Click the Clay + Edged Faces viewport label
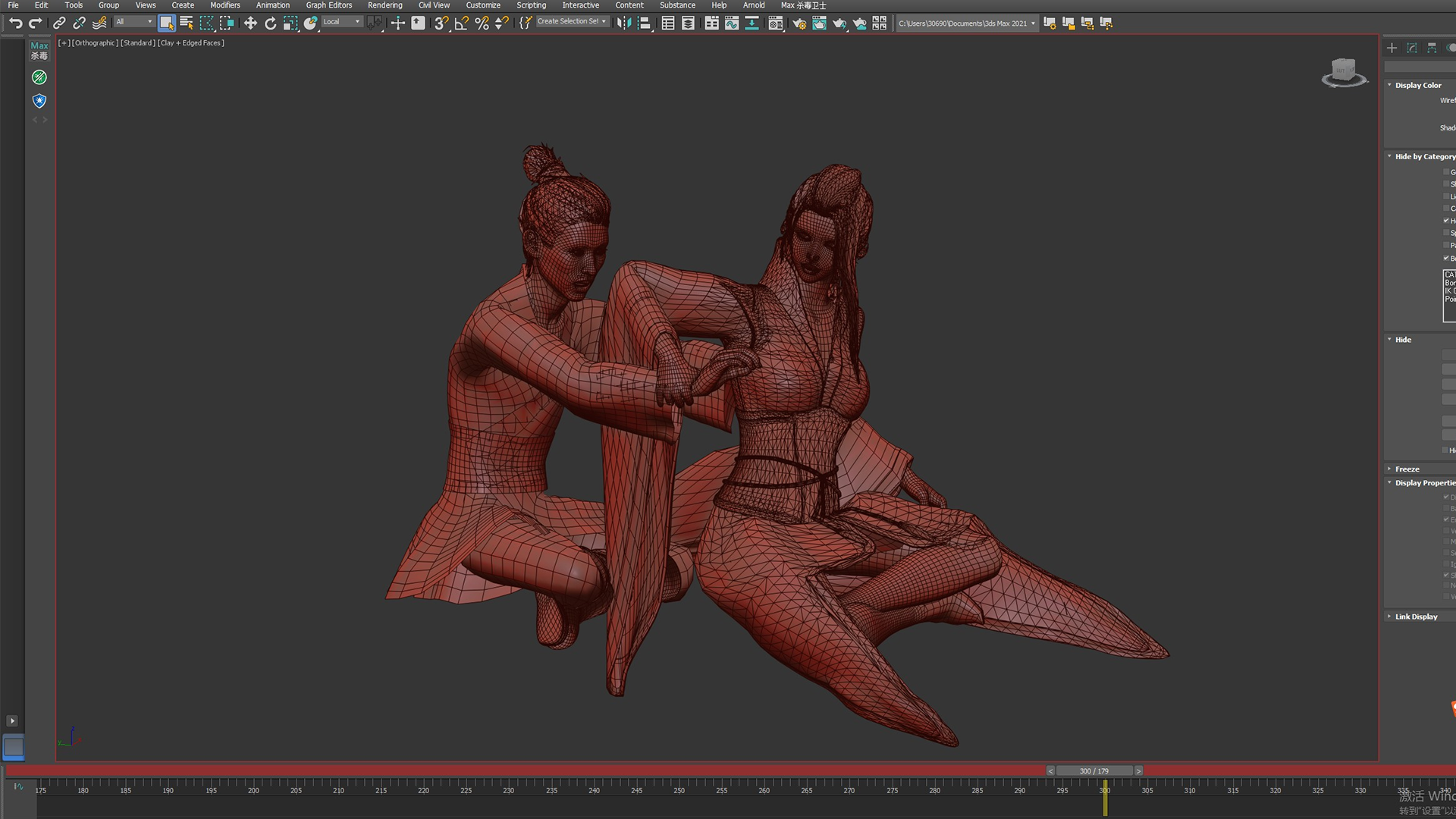The width and height of the screenshot is (1456, 819). (x=191, y=43)
